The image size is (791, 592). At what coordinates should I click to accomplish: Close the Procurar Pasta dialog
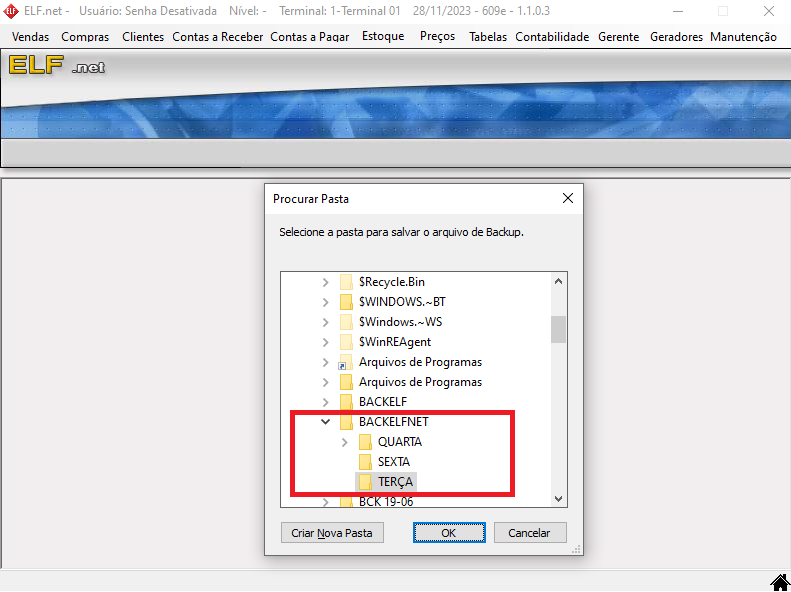pos(568,199)
